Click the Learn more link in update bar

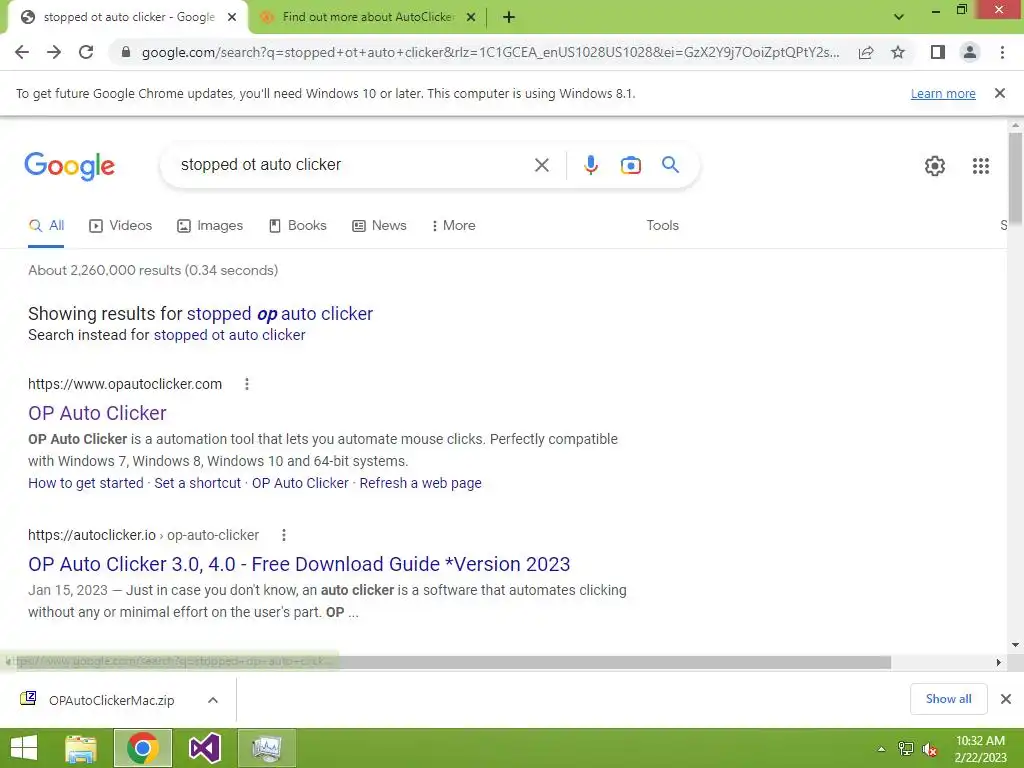pos(943,93)
